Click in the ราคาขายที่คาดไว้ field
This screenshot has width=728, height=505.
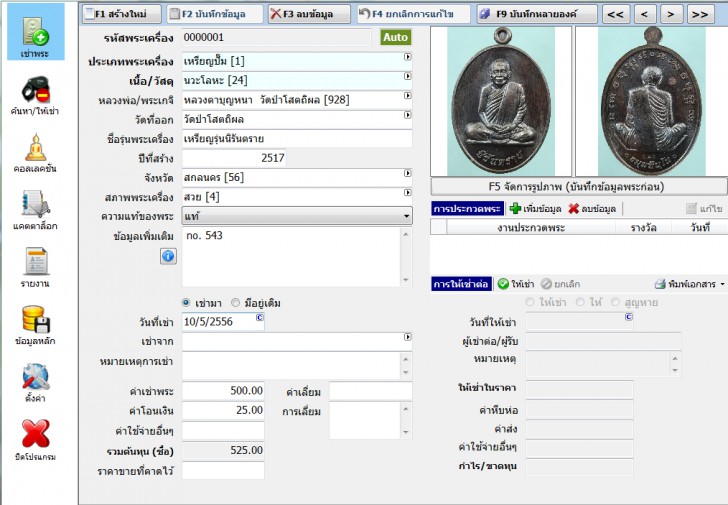pos(223,471)
